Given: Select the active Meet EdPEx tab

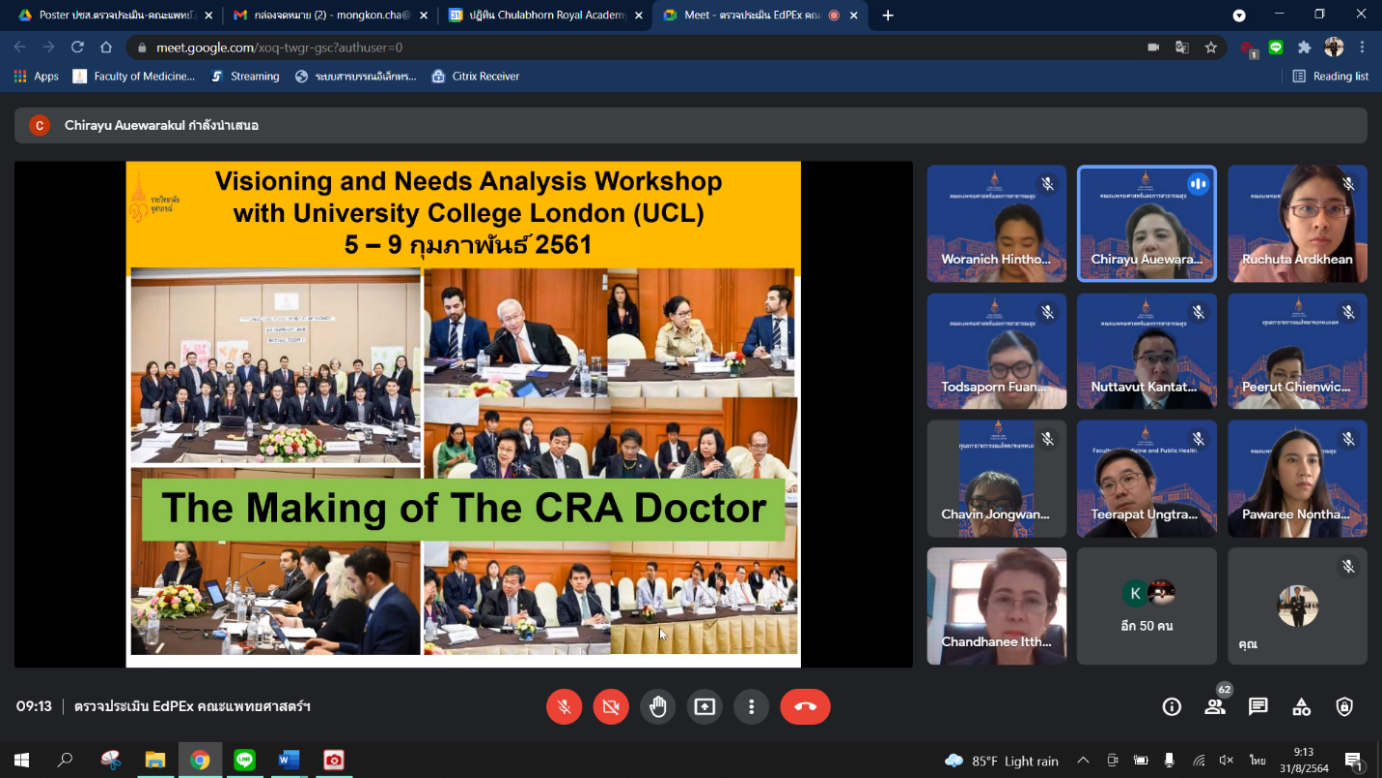Looking at the screenshot, I should [760, 15].
